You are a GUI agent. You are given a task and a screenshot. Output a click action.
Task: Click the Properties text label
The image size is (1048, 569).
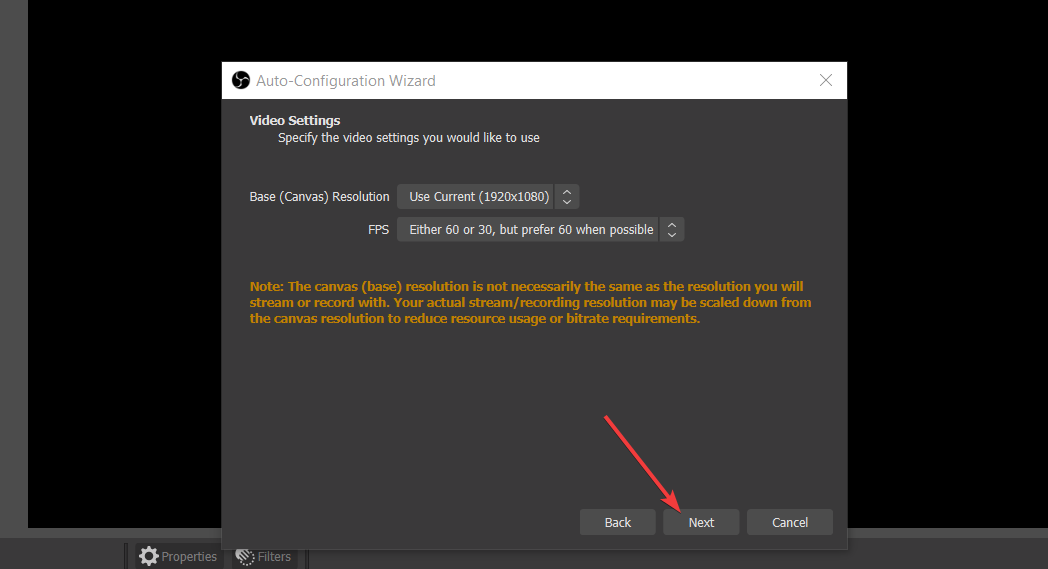pos(189,557)
